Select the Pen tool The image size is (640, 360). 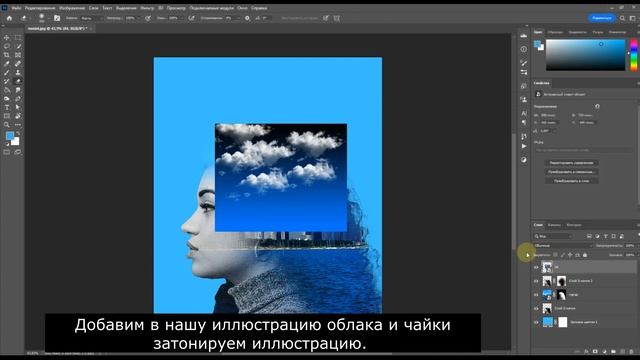pyautogui.click(x=18, y=99)
